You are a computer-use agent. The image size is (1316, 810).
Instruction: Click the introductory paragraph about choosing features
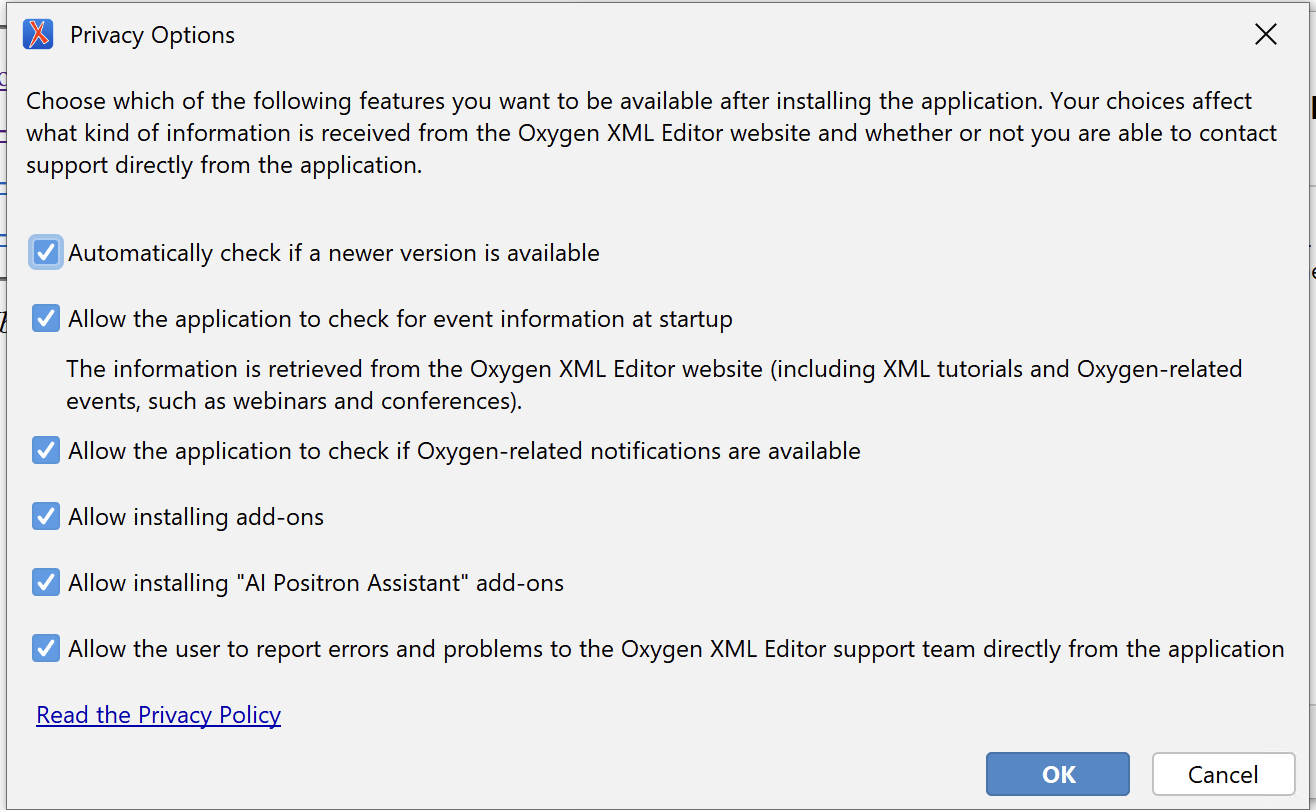point(652,133)
